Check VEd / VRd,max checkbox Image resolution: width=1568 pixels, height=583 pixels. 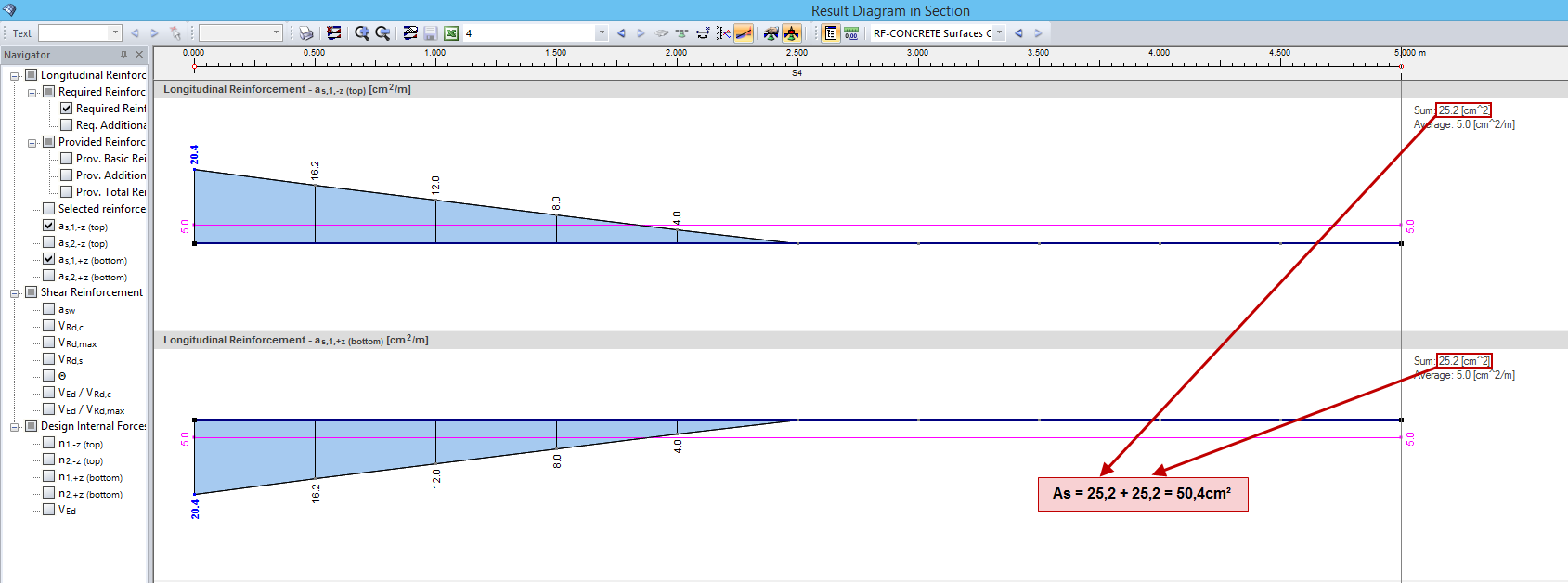[49, 409]
